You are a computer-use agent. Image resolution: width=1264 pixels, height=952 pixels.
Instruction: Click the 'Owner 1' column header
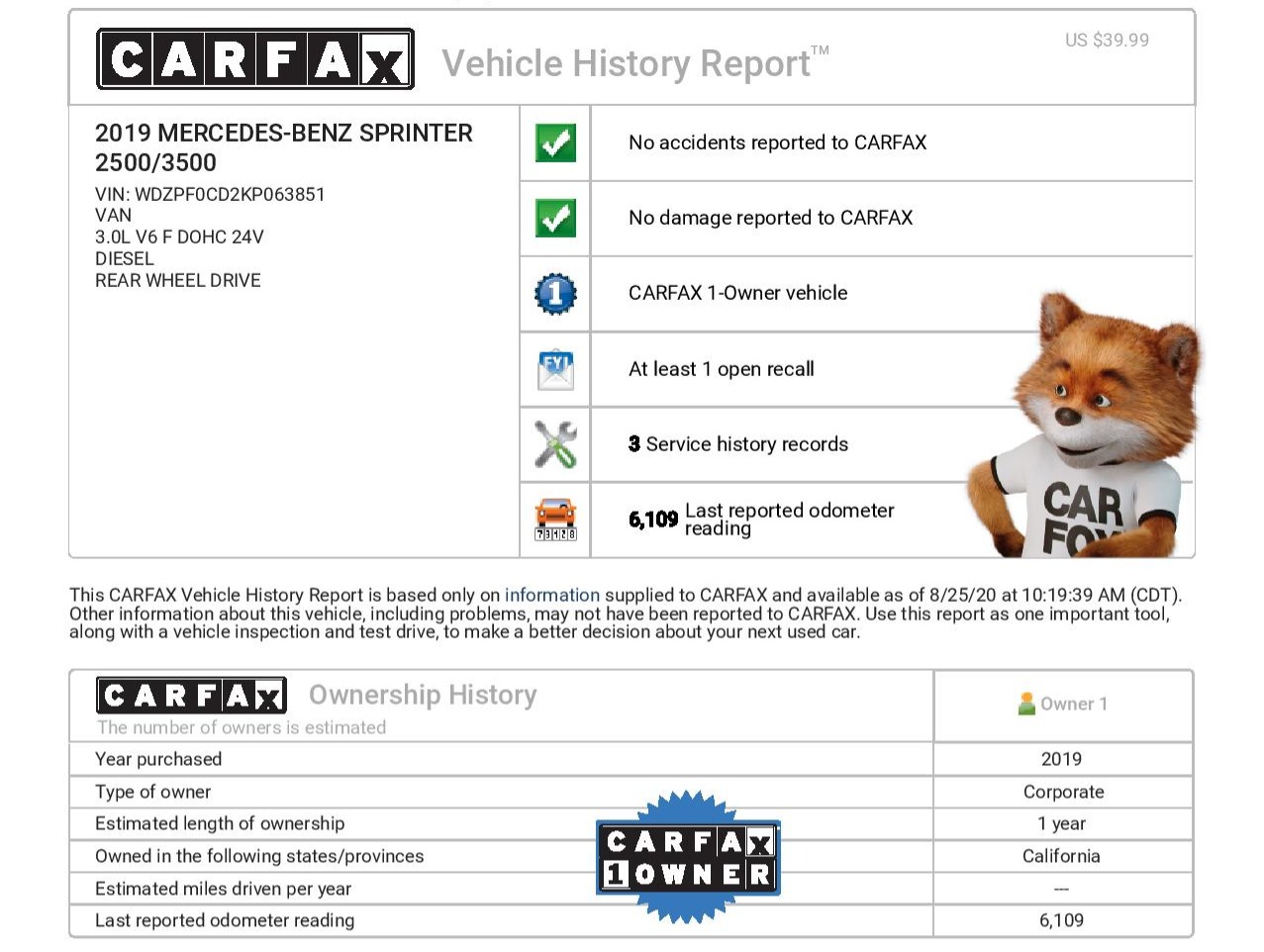(1074, 704)
